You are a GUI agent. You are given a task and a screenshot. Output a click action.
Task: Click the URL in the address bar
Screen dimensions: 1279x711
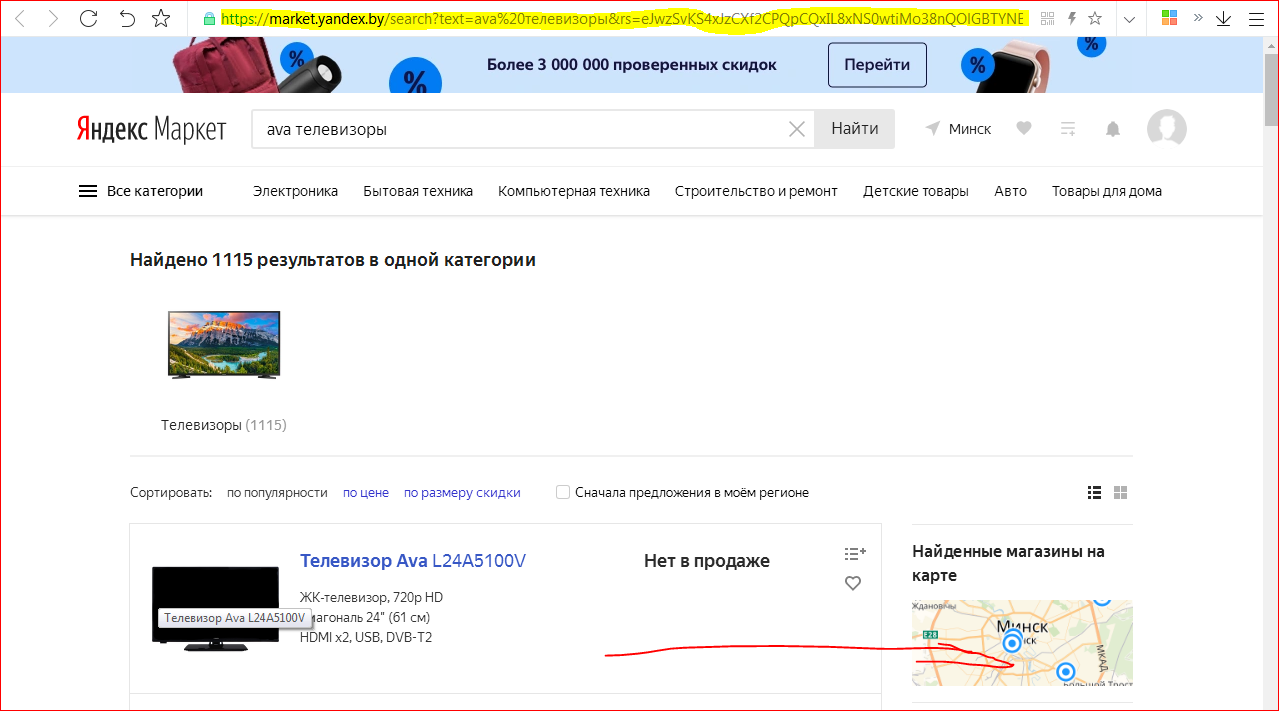(x=623, y=18)
